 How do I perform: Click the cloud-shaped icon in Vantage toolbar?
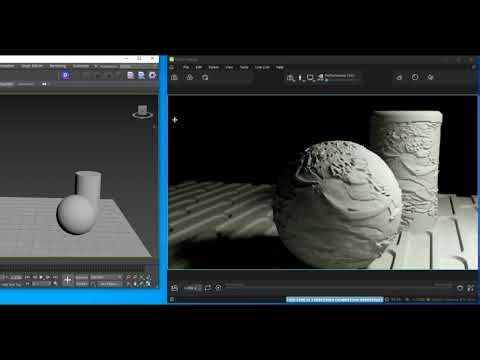coord(190,77)
